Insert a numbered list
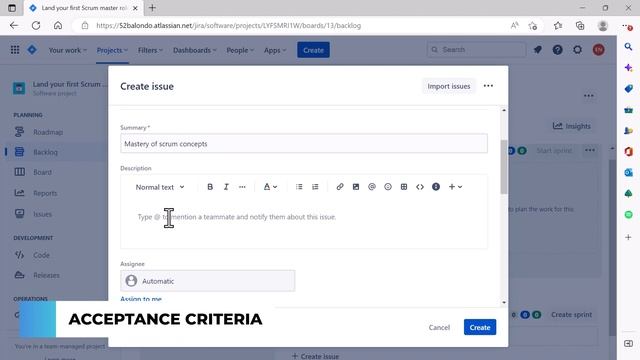The width and height of the screenshot is (640, 360). 315,187
